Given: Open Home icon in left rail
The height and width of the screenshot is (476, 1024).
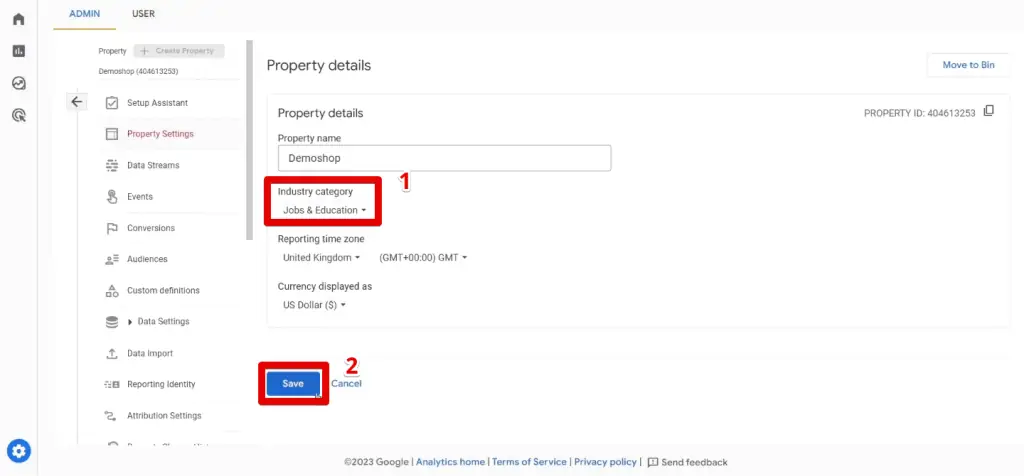Looking at the screenshot, I should click(x=18, y=19).
